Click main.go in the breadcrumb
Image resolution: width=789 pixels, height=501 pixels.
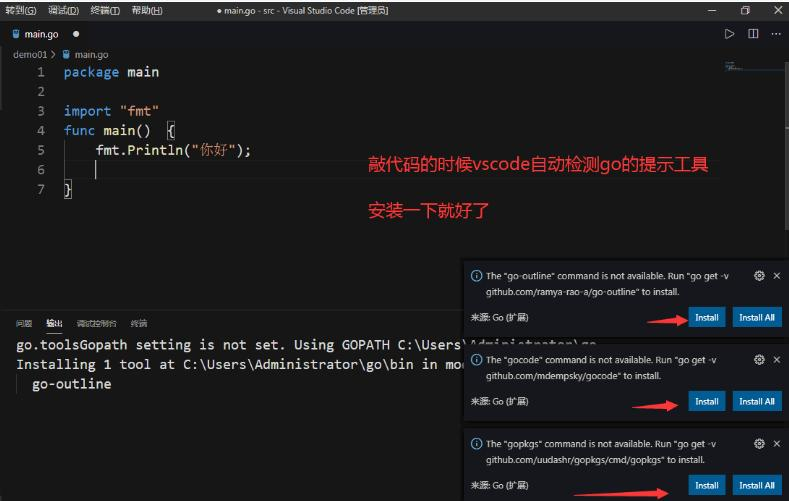pyautogui.click(x=91, y=54)
